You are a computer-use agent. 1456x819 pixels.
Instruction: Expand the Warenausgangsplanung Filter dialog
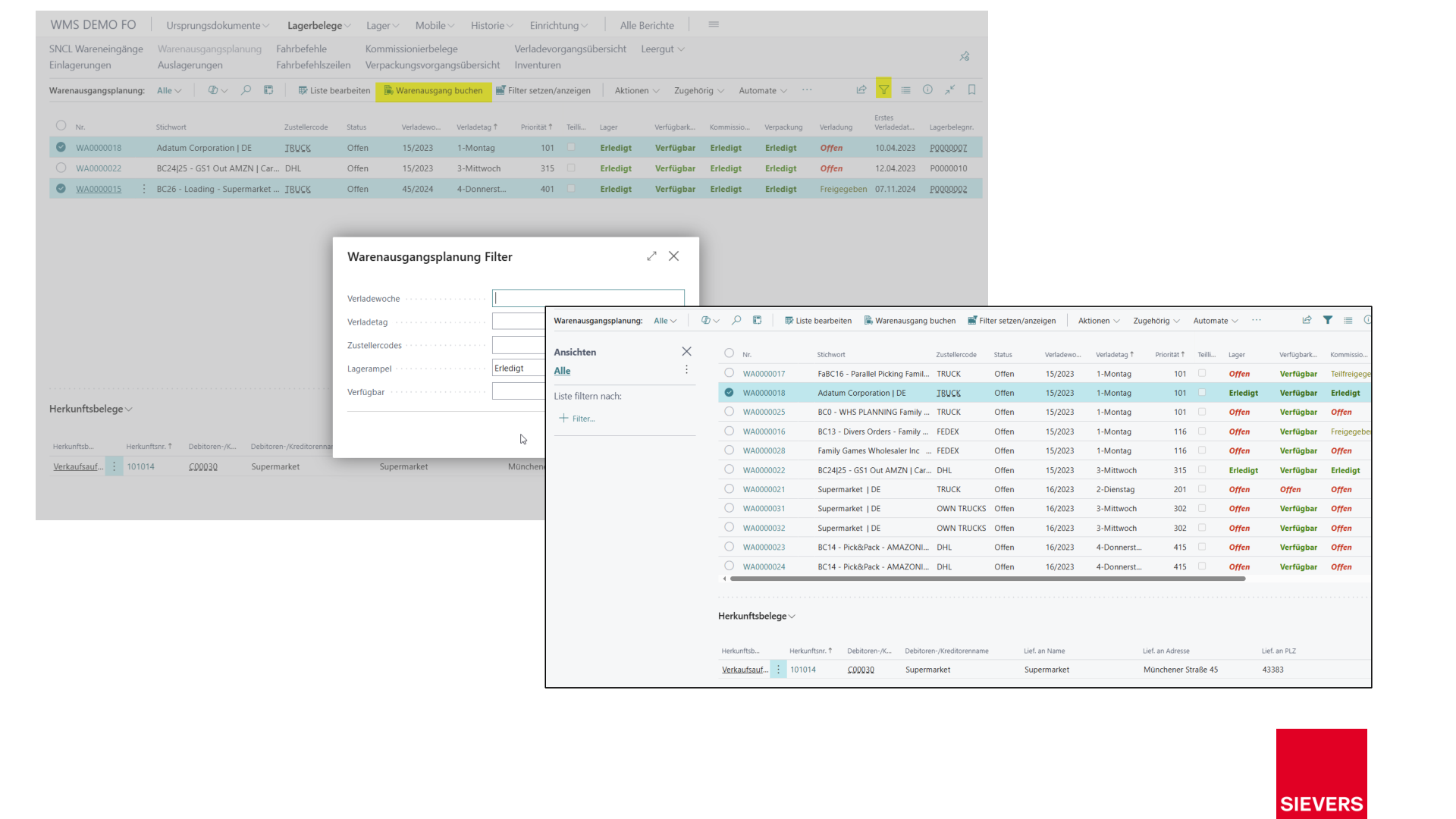[651, 256]
